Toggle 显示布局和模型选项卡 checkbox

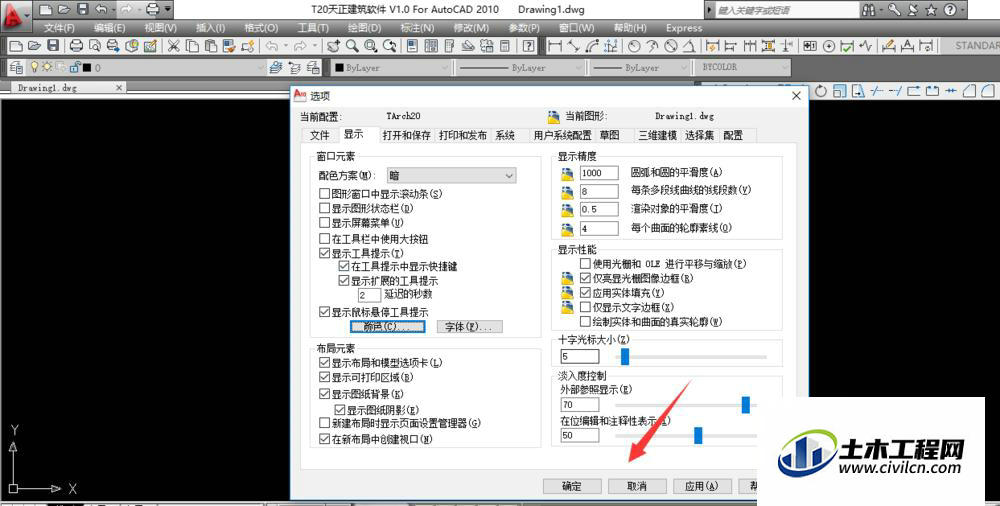tap(324, 362)
